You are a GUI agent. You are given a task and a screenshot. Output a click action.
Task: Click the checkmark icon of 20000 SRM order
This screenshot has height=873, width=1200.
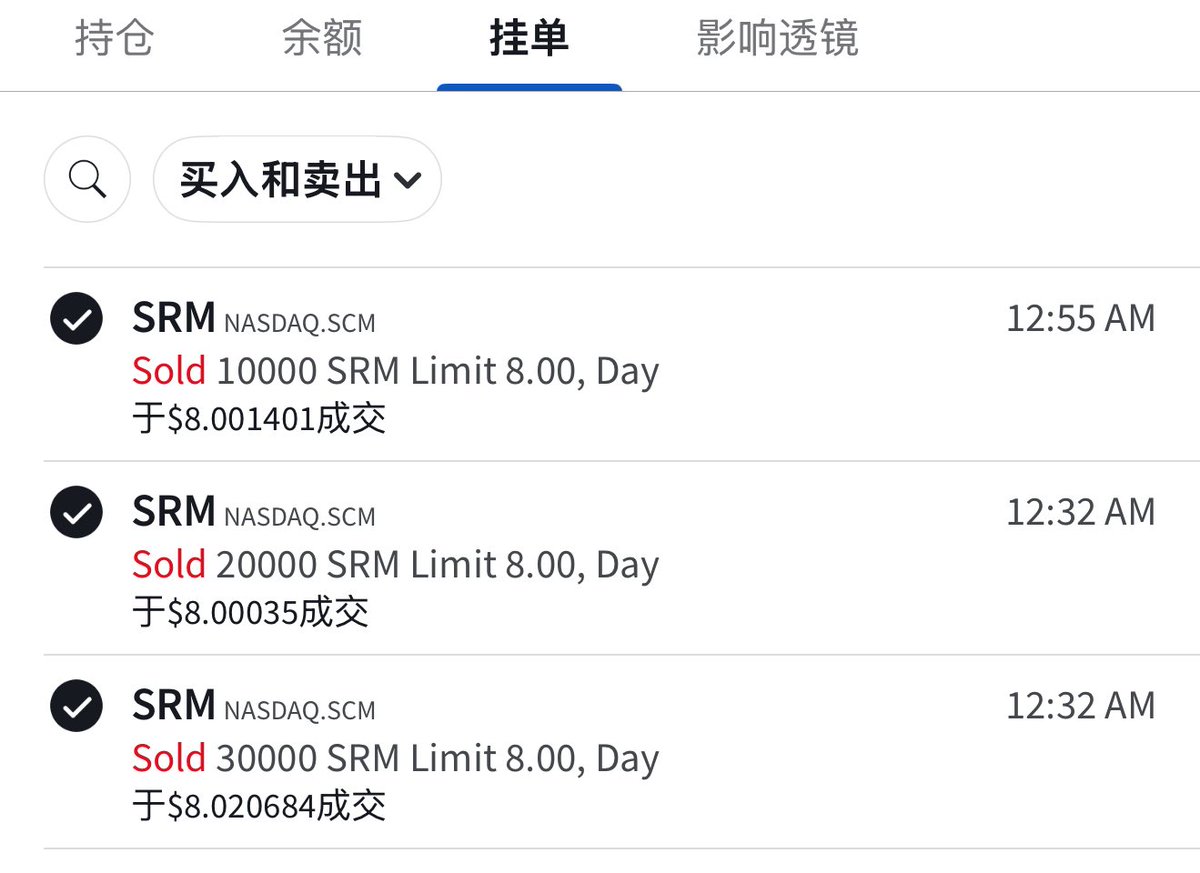coord(76,512)
